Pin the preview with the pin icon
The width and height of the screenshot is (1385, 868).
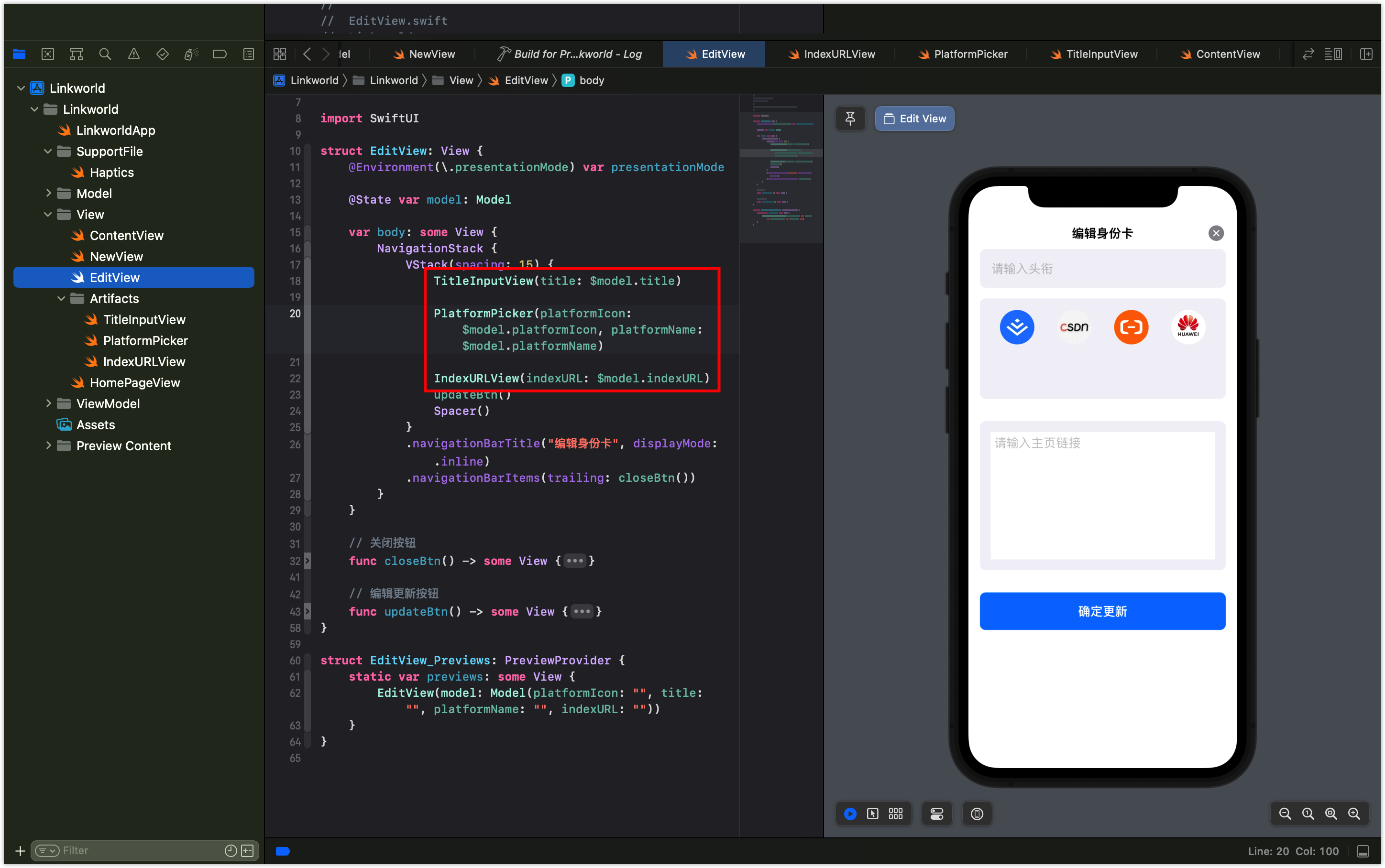point(850,118)
